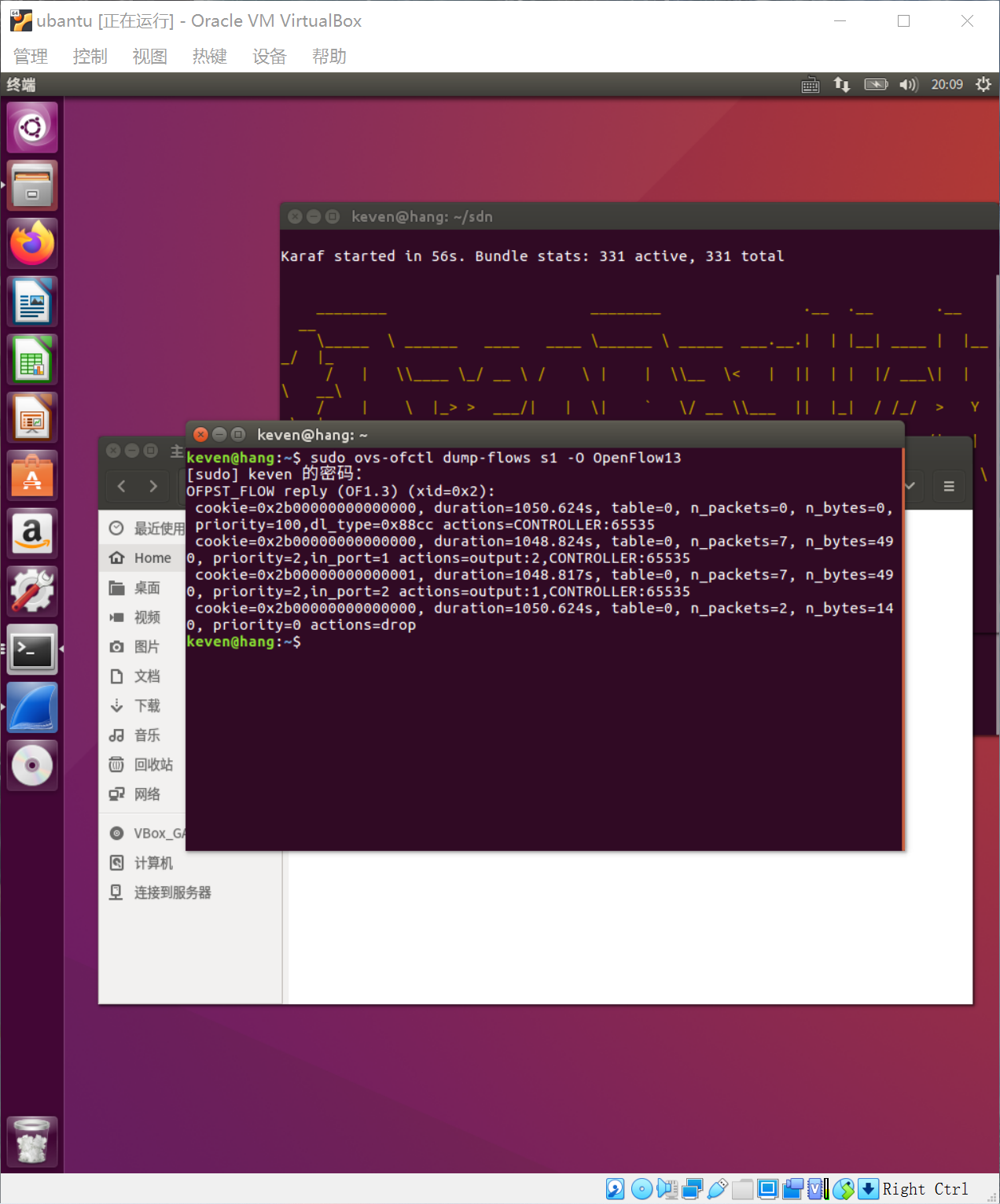The height and width of the screenshot is (1204, 1000).
Task: Open the Files window hamburger menu
Action: [949, 486]
